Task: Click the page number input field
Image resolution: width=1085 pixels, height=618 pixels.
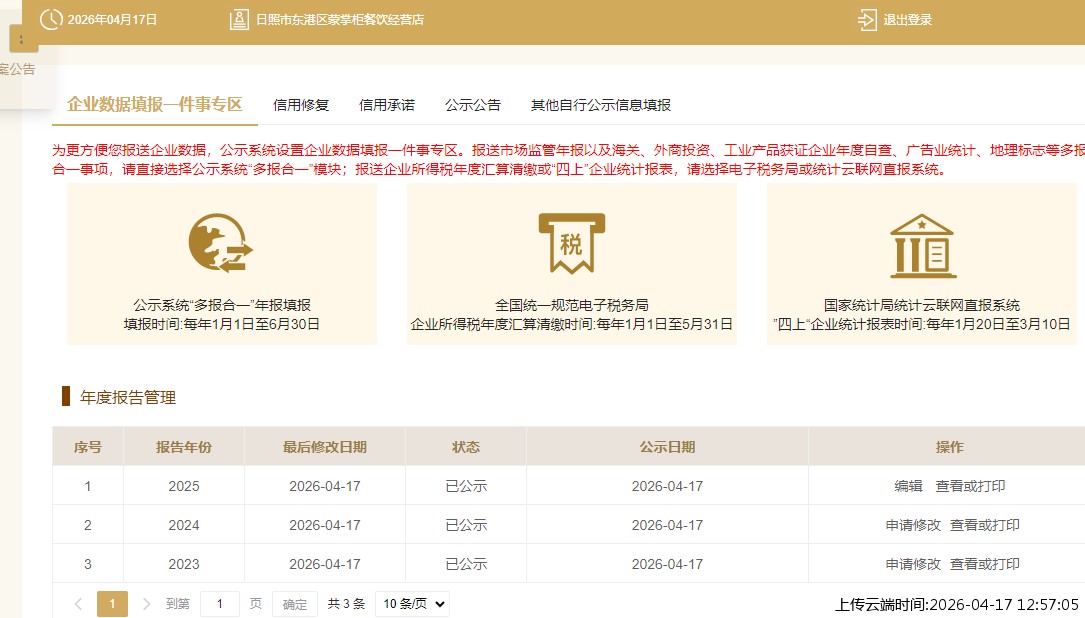Action: pyautogui.click(x=219, y=603)
